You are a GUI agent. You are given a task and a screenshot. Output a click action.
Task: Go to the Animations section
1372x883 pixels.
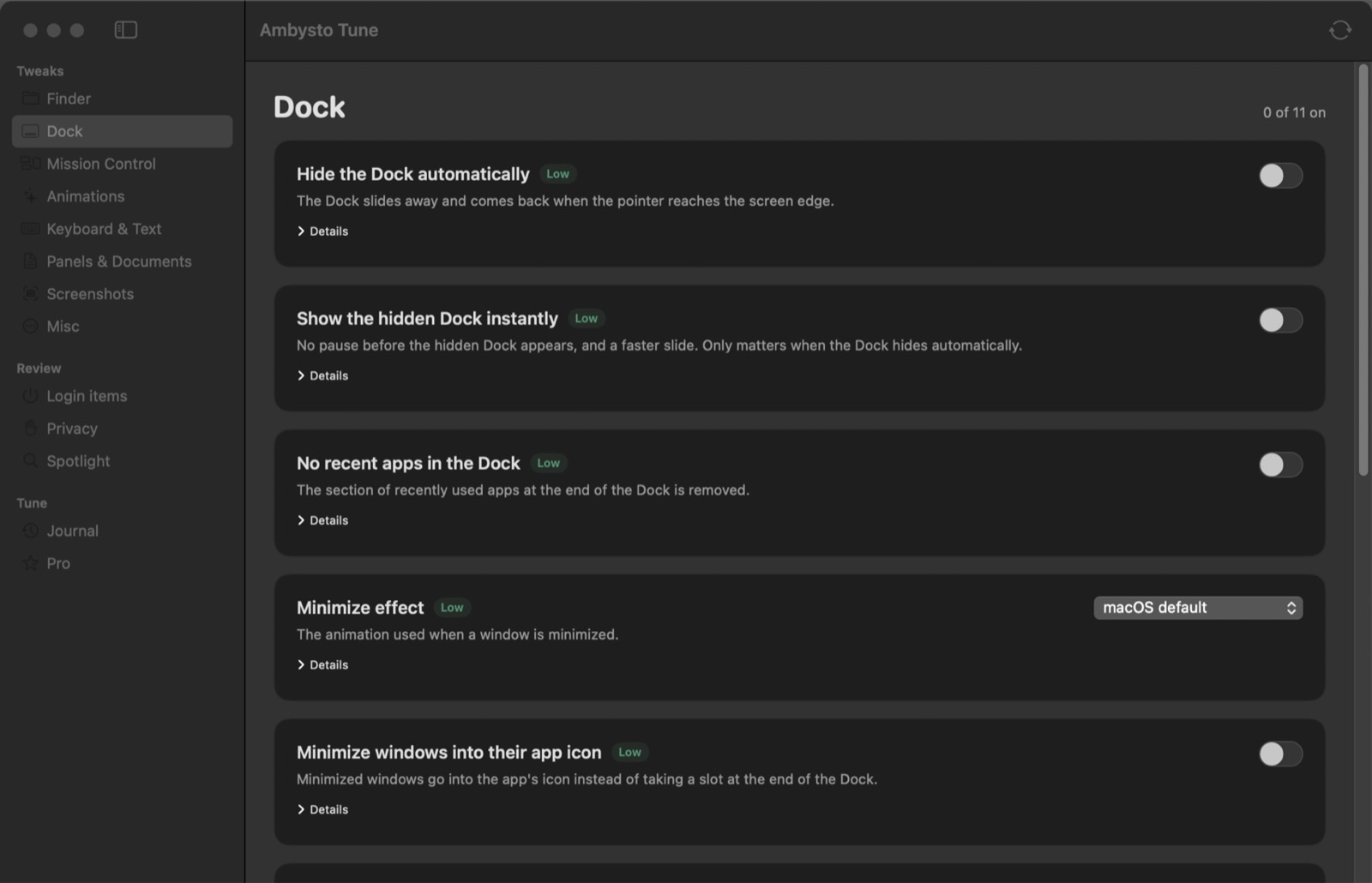pos(122,196)
